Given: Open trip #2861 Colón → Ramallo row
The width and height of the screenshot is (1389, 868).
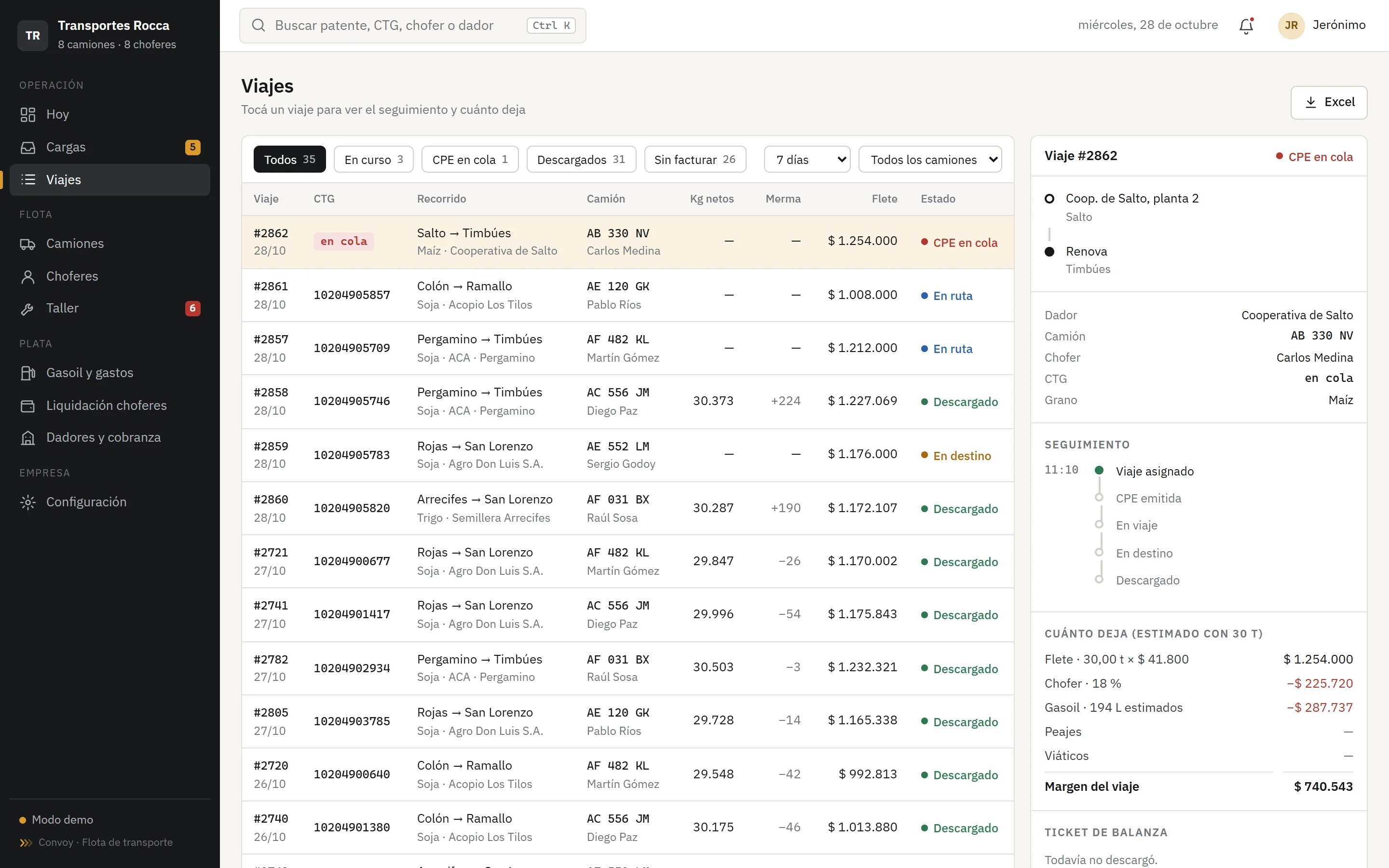Looking at the screenshot, I should pyautogui.click(x=627, y=295).
